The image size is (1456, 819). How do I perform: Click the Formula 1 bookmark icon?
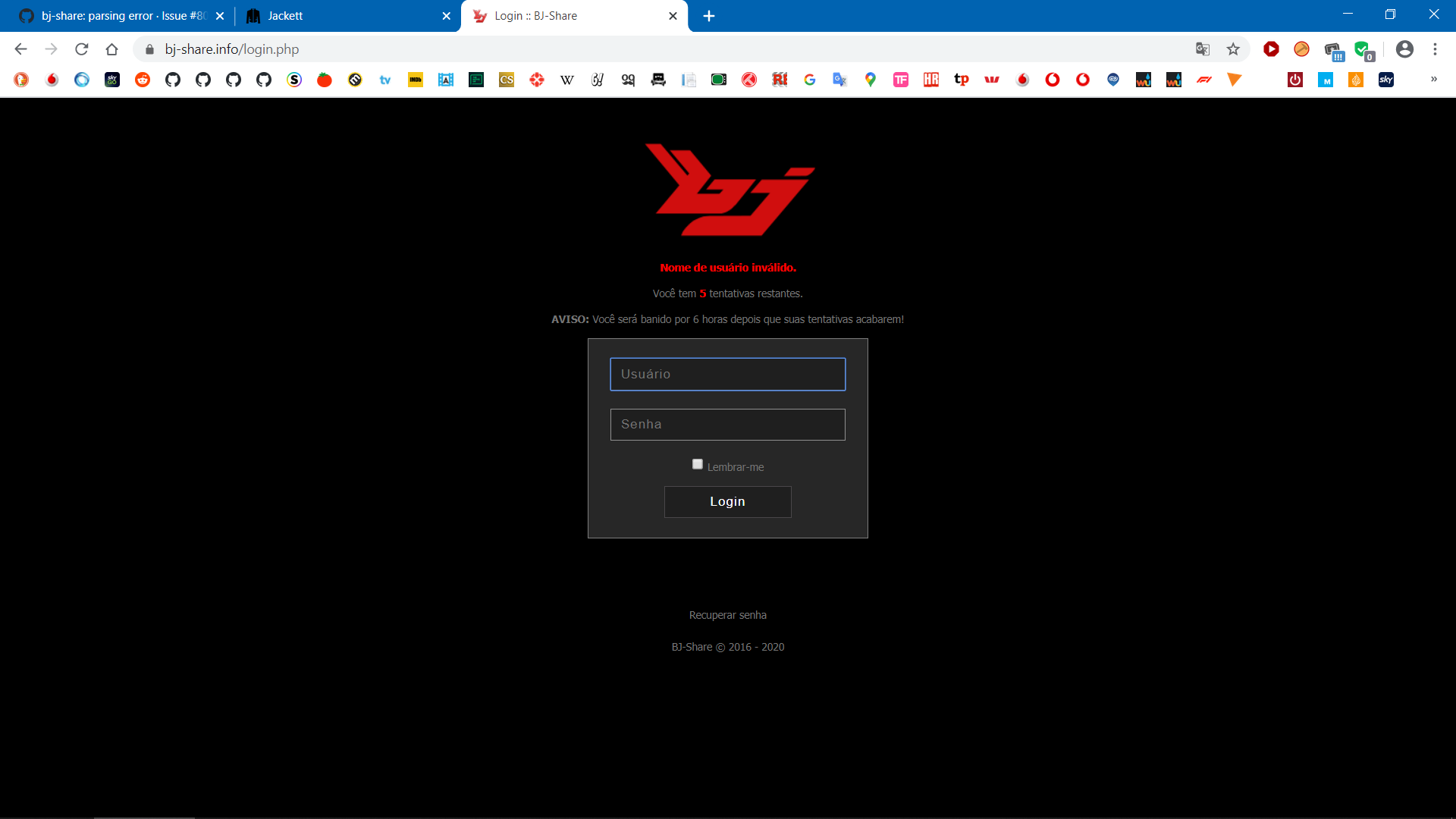click(1203, 80)
